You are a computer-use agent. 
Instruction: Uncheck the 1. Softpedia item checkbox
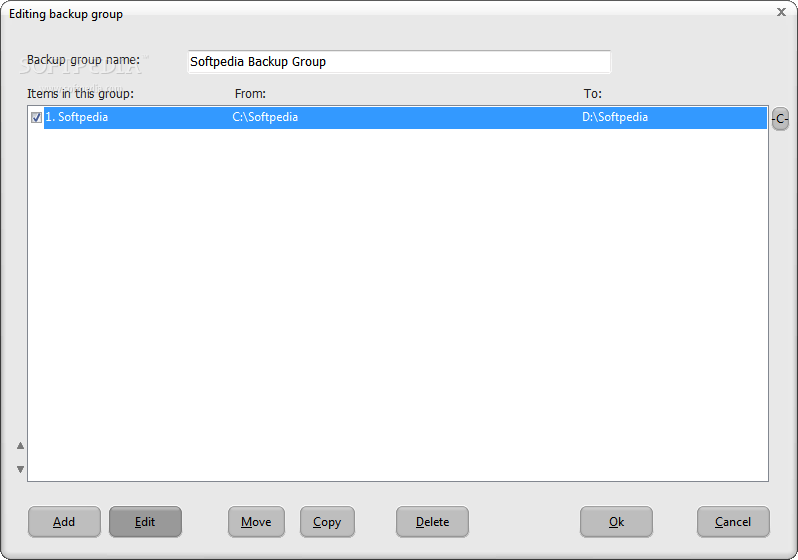coord(36,118)
